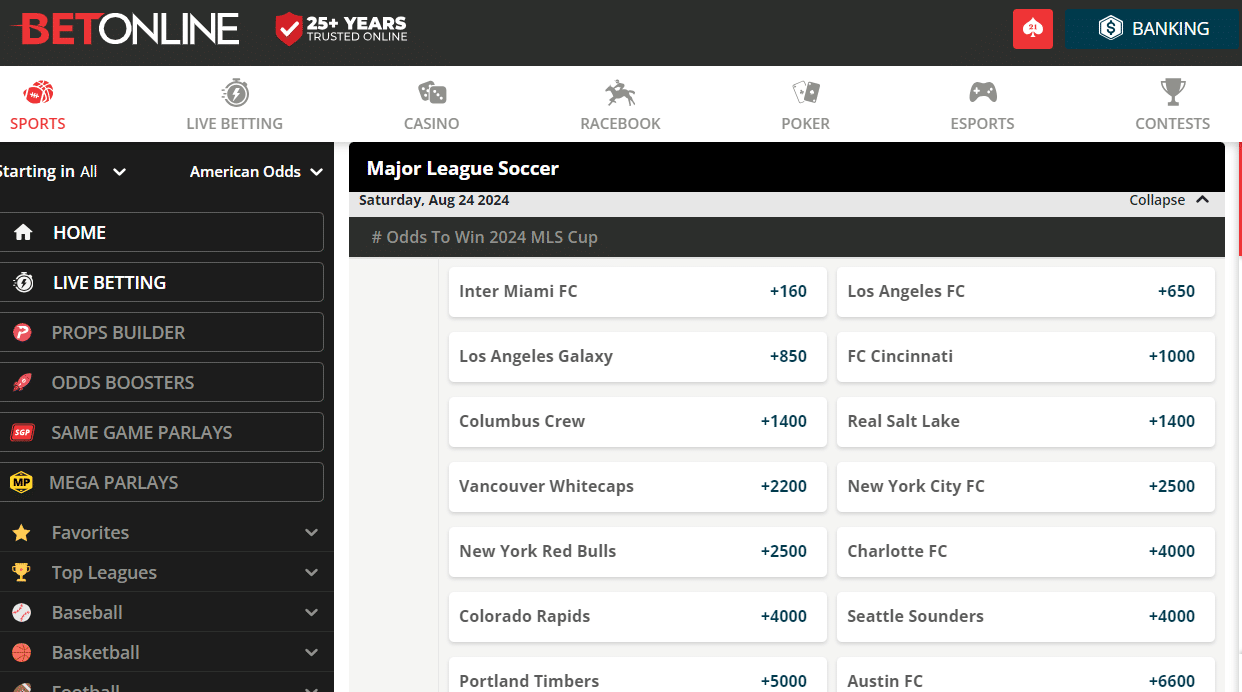
Task: Select Seattle Sounders at +4000
Action: pos(1026,617)
